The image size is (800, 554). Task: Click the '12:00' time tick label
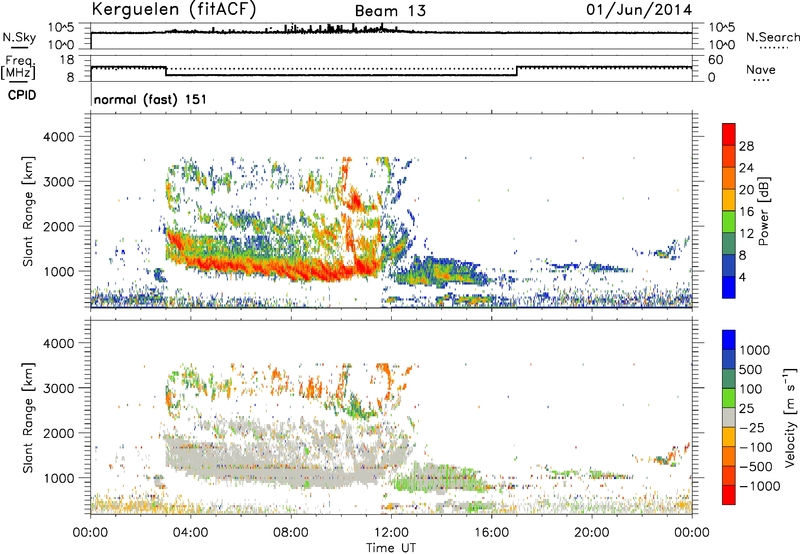click(391, 533)
